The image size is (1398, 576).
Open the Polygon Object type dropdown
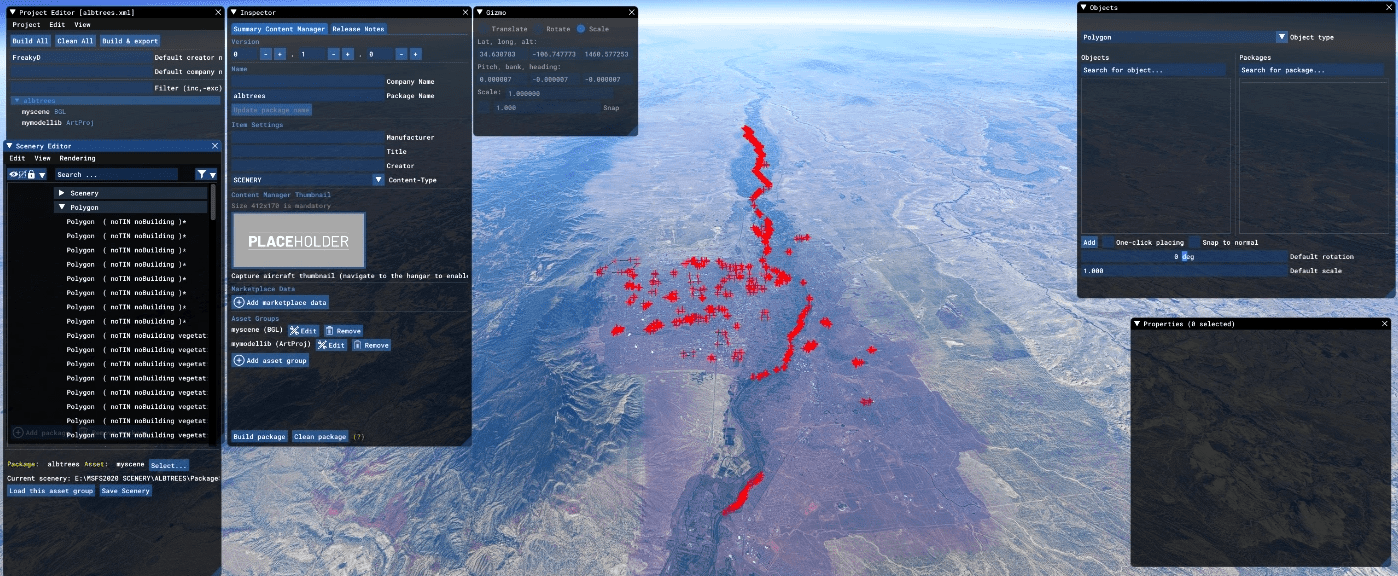pos(1281,36)
